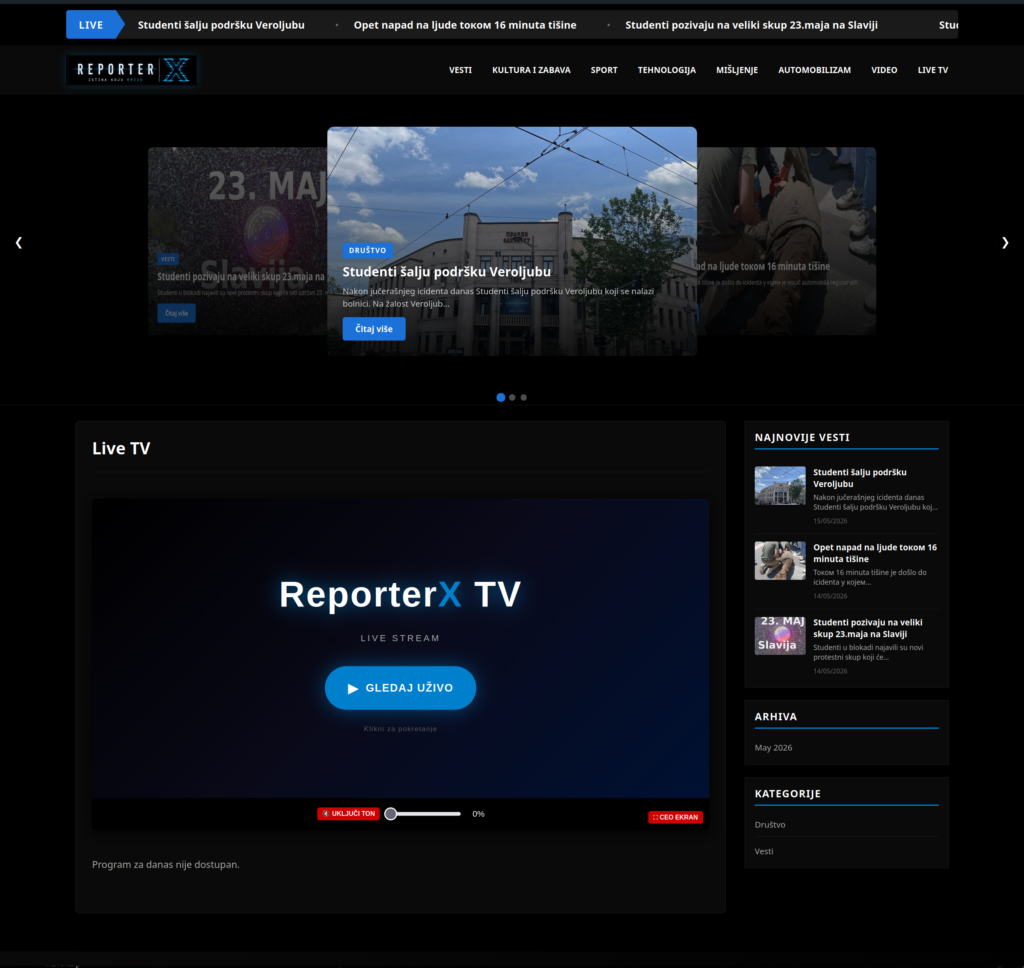Open LIVE TV in navigation
This screenshot has height=968, width=1024.
point(933,70)
